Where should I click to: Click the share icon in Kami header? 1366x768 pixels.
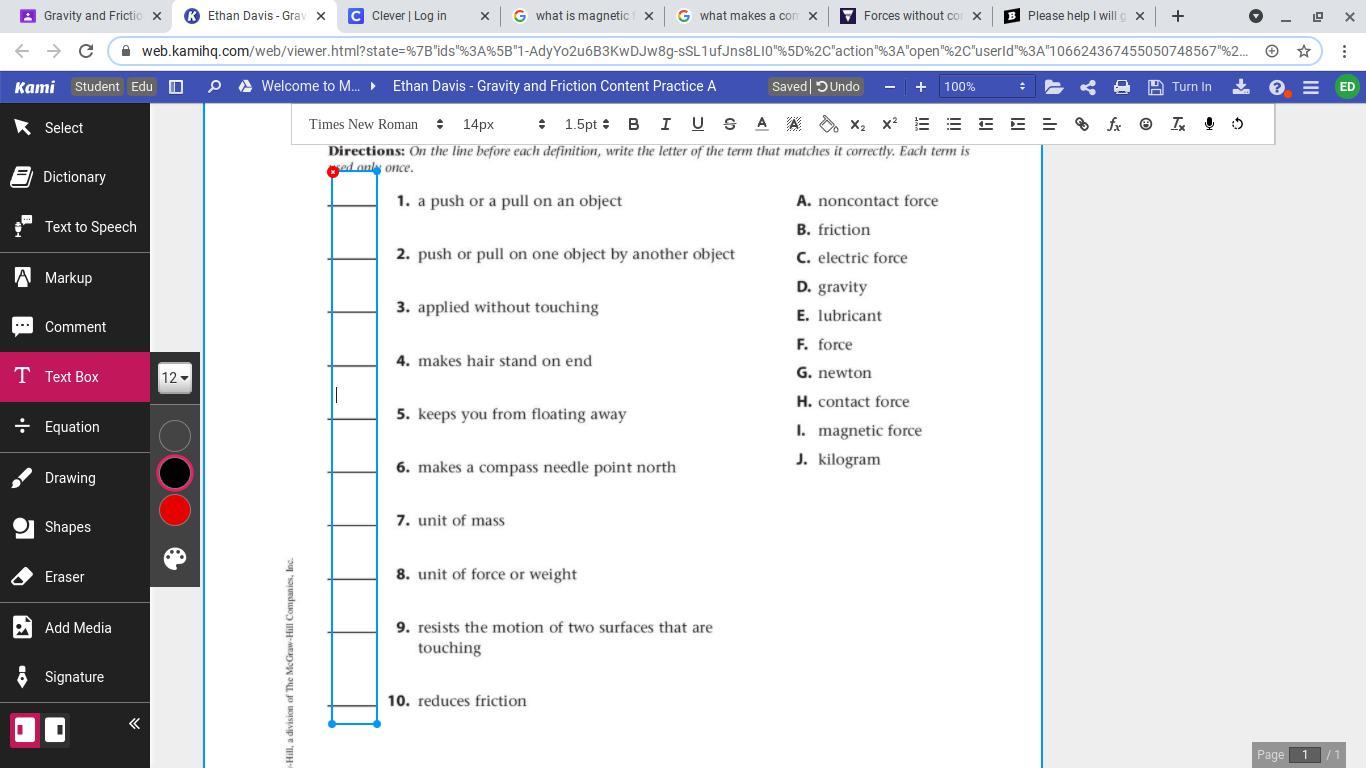click(x=1088, y=87)
